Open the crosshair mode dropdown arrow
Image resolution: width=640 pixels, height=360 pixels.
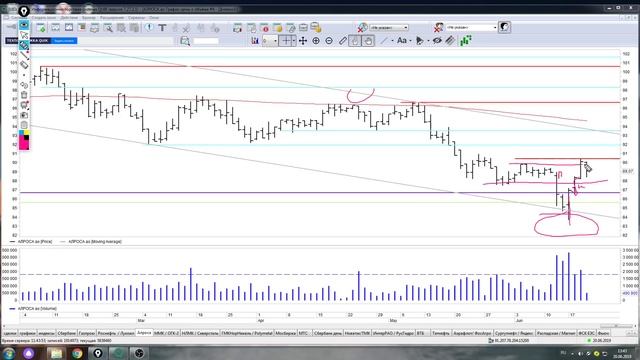coord(294,41)
